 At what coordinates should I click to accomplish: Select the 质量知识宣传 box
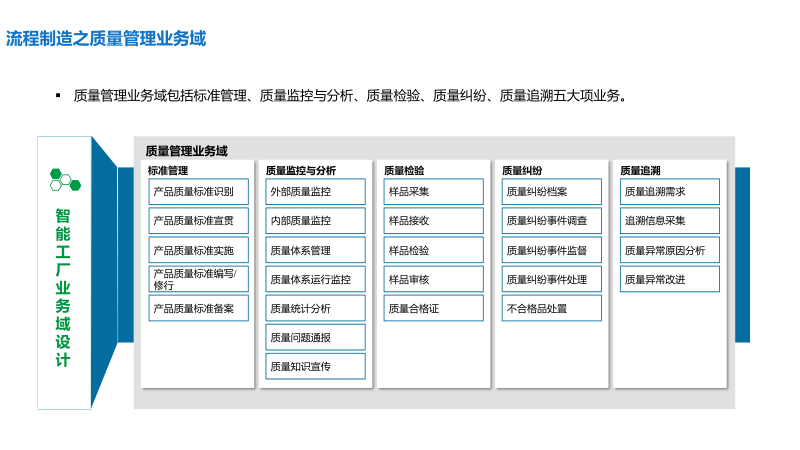pos(315,366)
